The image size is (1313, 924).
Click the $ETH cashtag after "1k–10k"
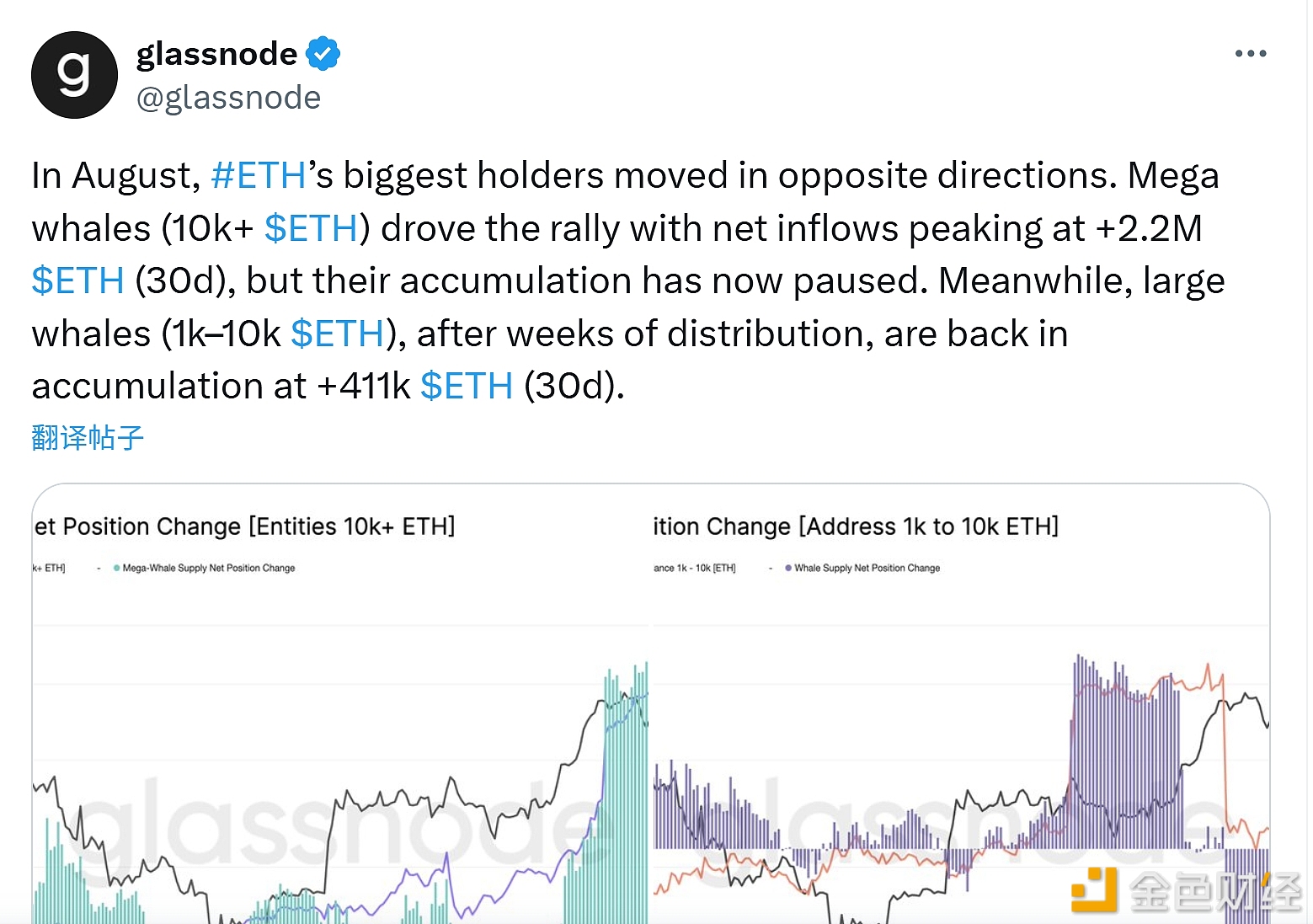tap(337, 334)
